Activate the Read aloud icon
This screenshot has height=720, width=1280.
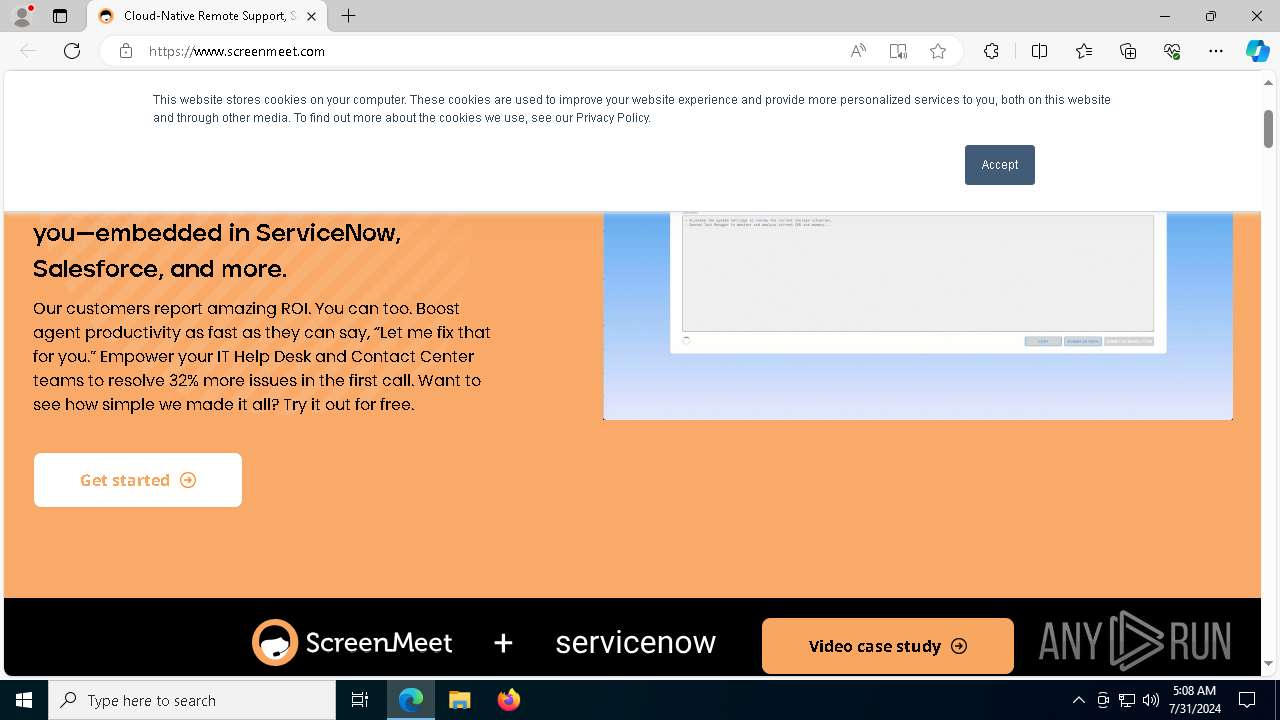pos(858,51)
